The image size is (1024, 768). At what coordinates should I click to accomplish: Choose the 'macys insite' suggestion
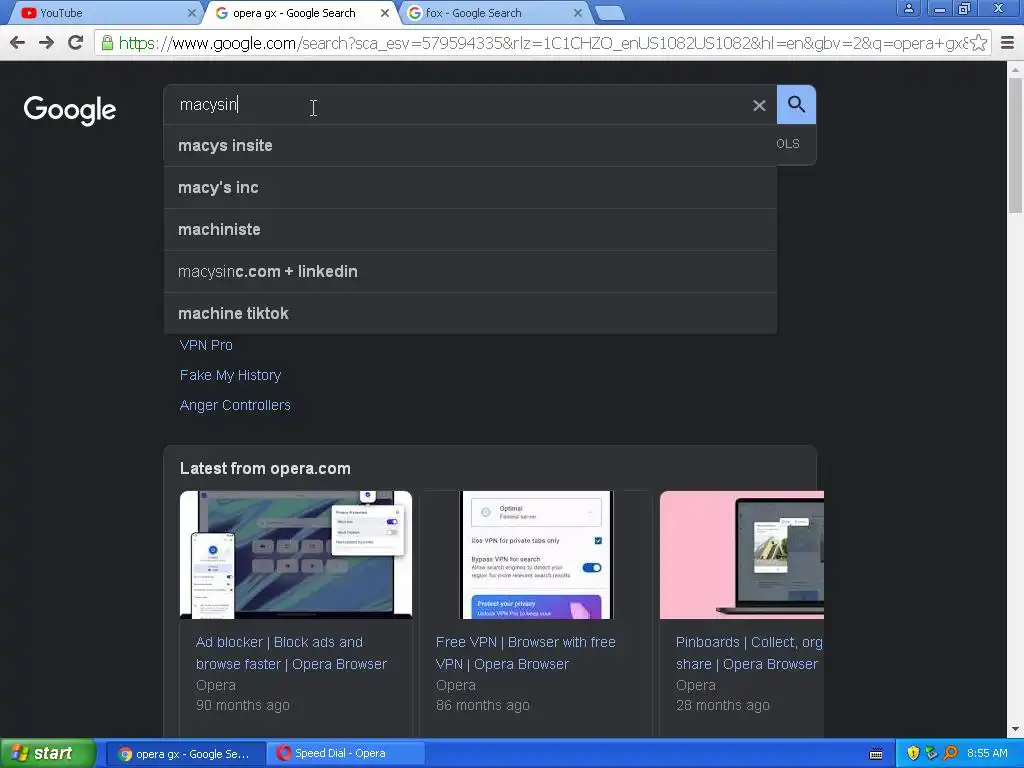(x=470, y=146)
